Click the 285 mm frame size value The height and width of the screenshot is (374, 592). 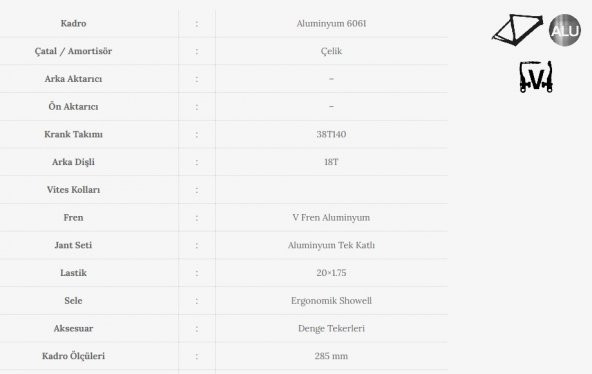pos(331,356)
